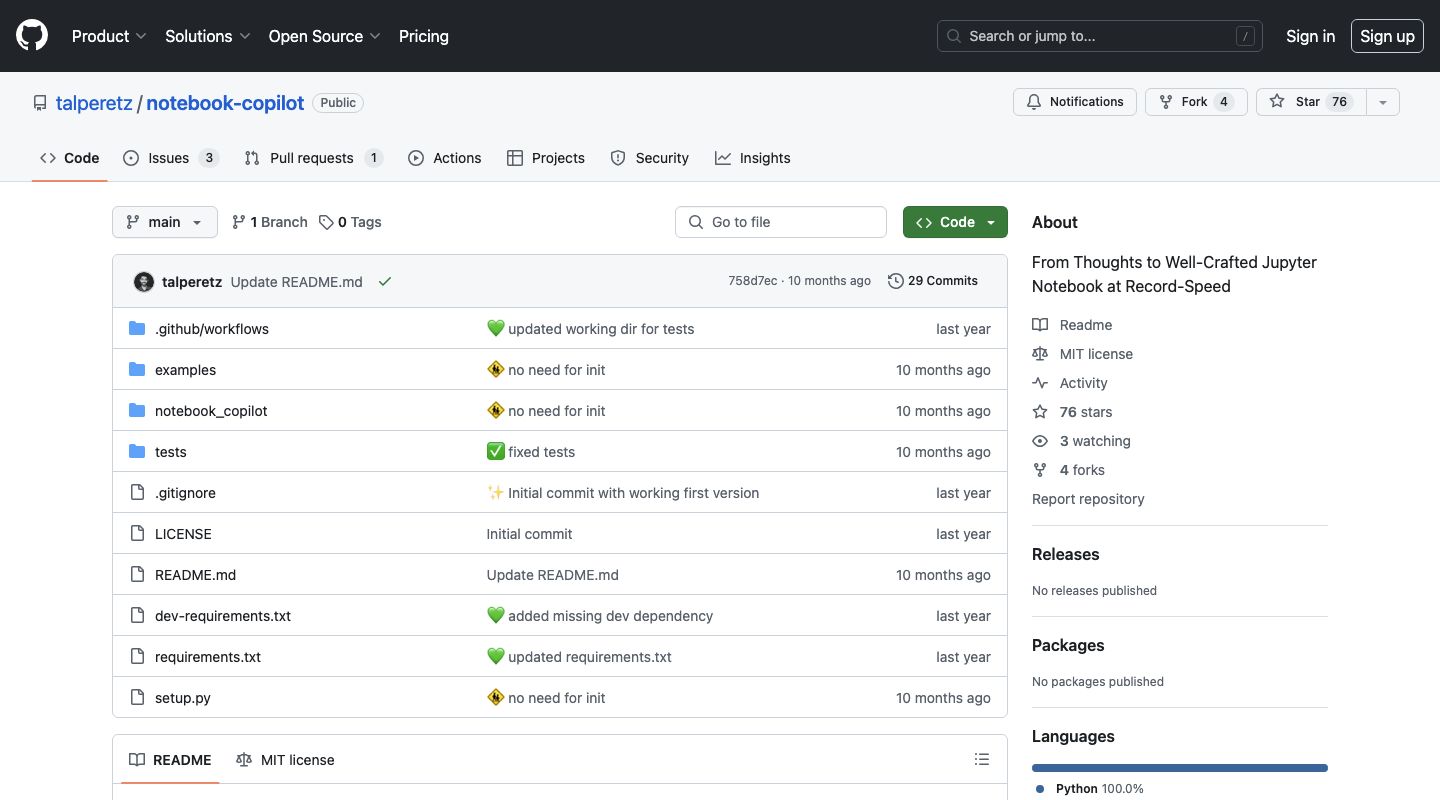Click the .github/workflows folder icon
1440x800 pixels.
[x=137, y=329]
